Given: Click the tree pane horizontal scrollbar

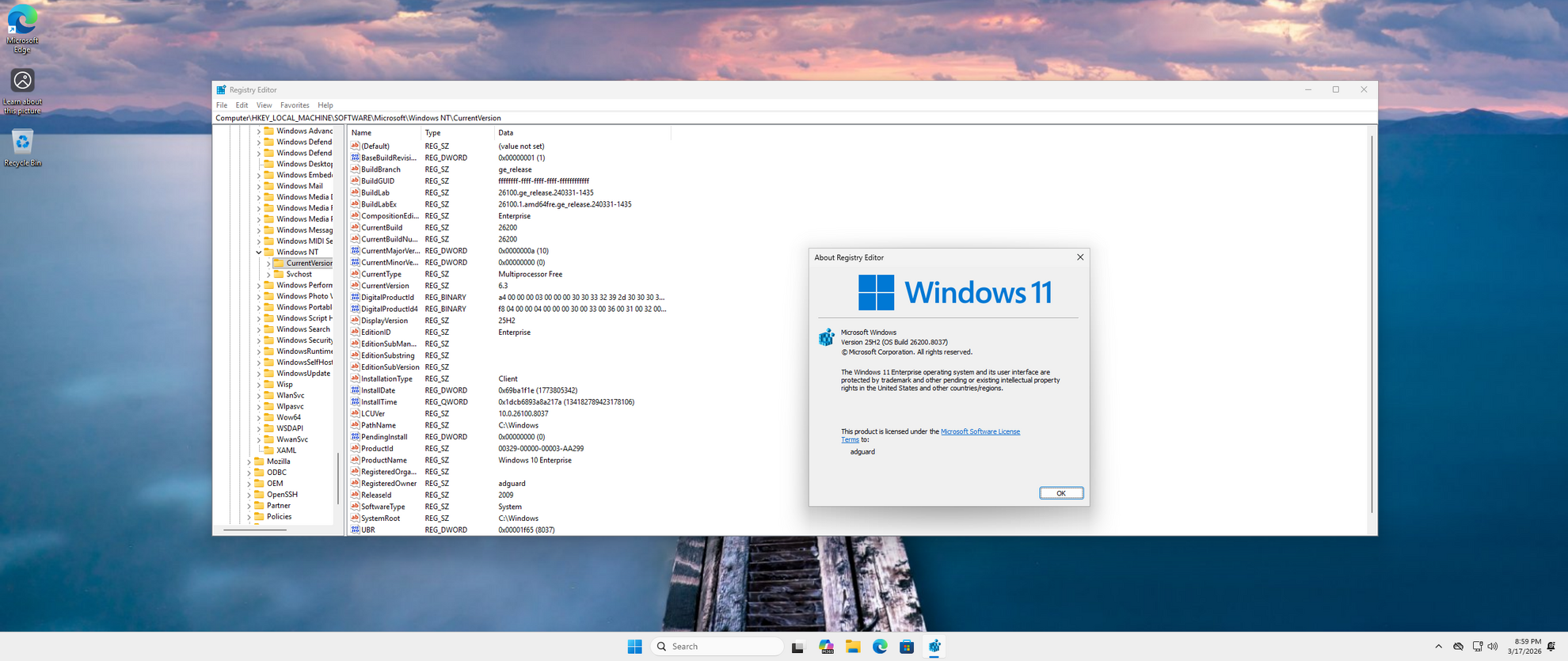Looking at the screenshot, I should tap(255, 530).
